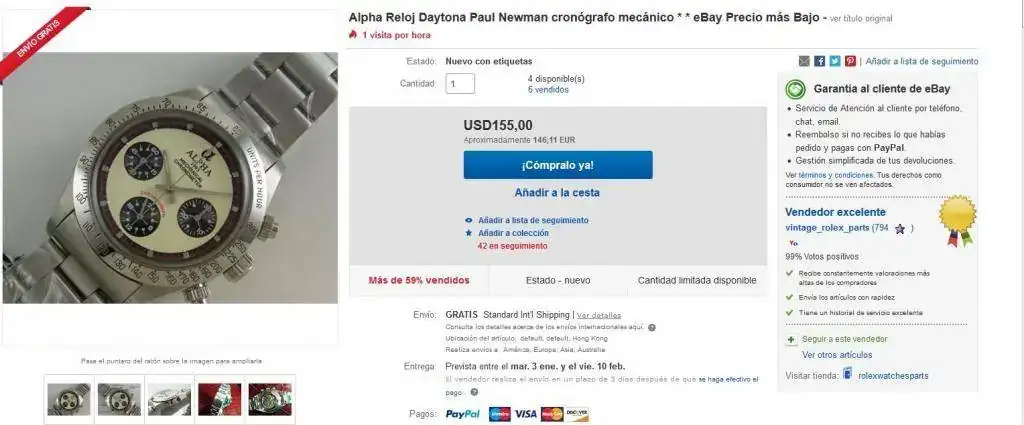The height and width of the screenshot is (425, 1024).
Task: Select the first watch thumbnail
Action: pyautogui.click(x=69, y=399)
